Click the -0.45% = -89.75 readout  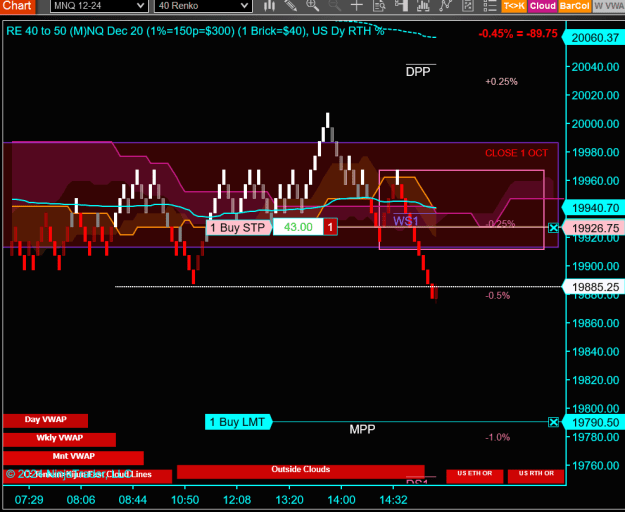point(517,33)
